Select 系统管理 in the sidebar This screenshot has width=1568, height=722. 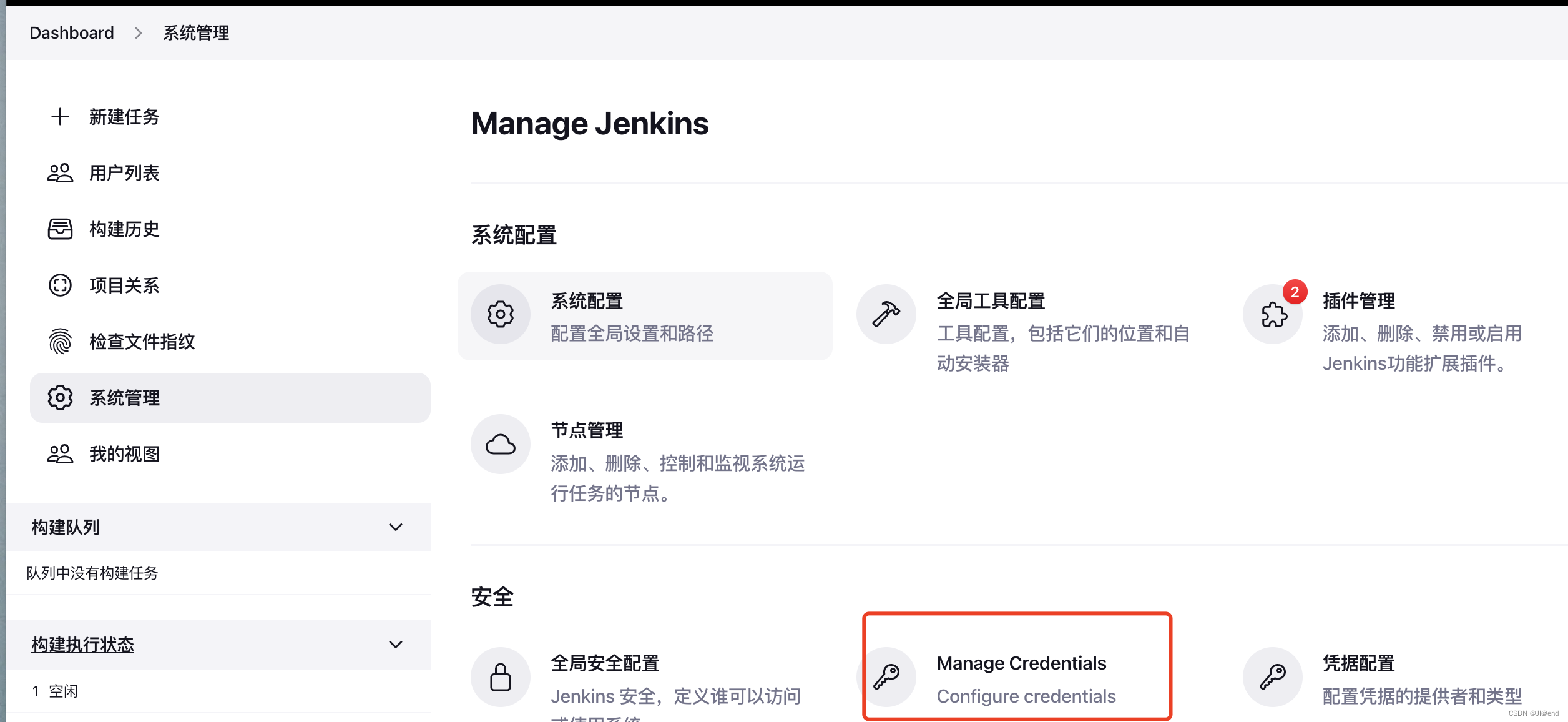point(230,398)
